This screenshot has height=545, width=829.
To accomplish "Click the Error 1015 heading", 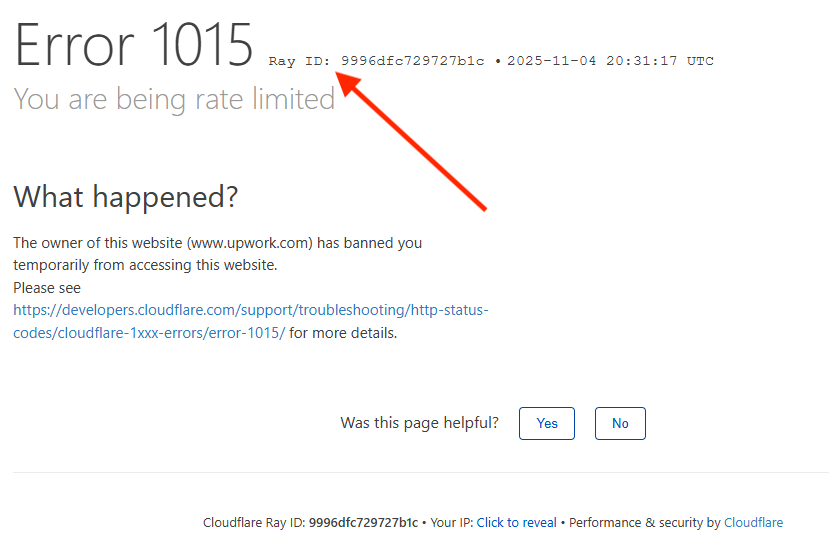I will click(x=133, y=45).
